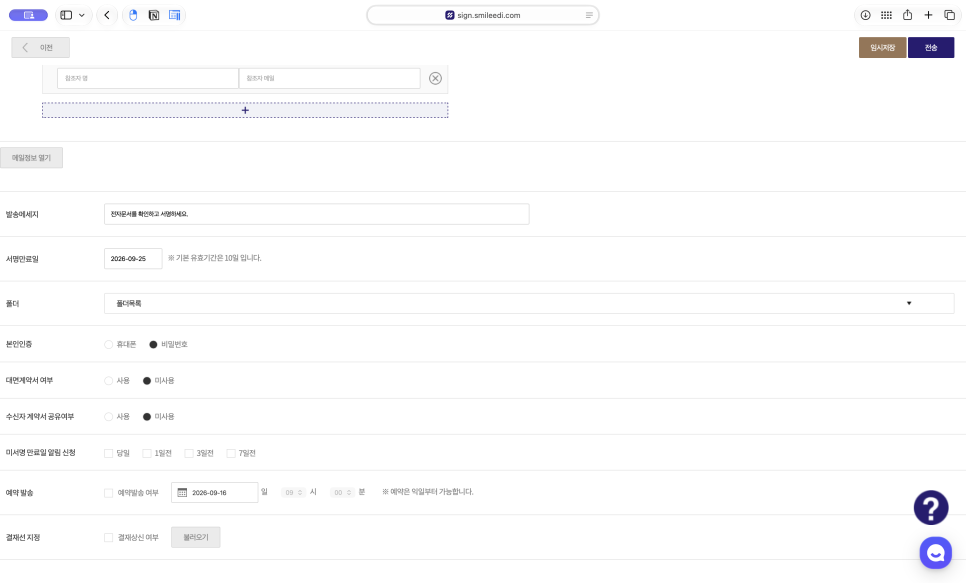Open the grid apps icon in toolbar
Image resolution: width=966 pixels, height=583 pixels.
[x=887, y=15]
